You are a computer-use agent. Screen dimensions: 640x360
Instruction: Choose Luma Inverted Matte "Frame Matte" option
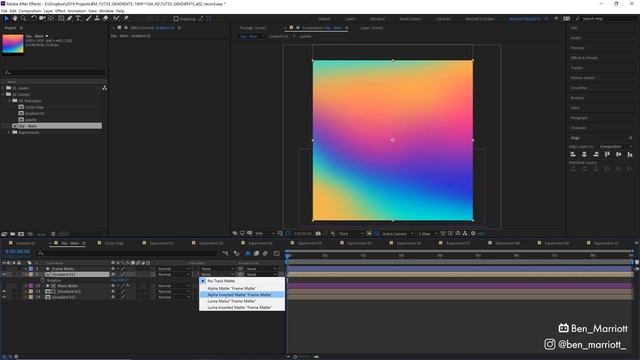point(242,307)
